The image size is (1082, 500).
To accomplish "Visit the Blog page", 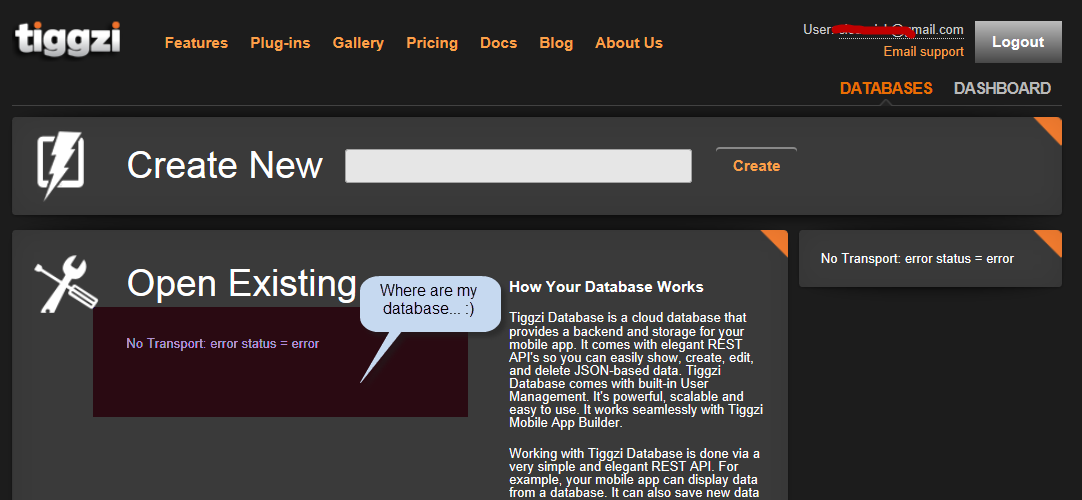I will click(556, 43).
